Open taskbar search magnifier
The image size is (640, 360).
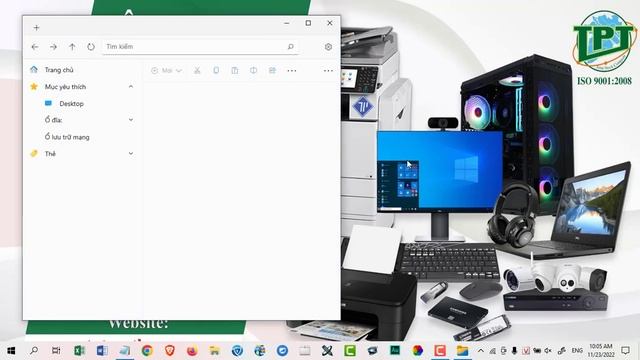click(x=34, y=351)
